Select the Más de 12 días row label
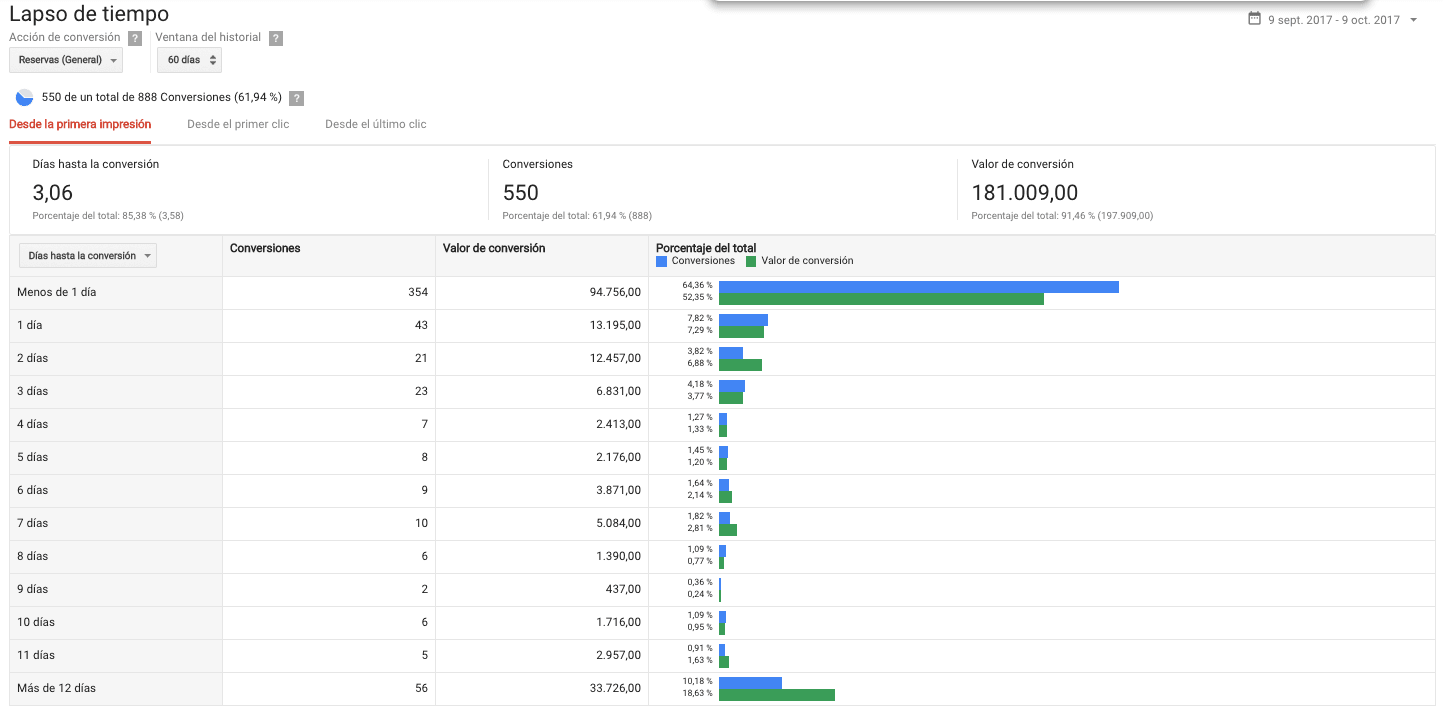1443x719 pixels. pyautogui.click(x=57, y=688)
